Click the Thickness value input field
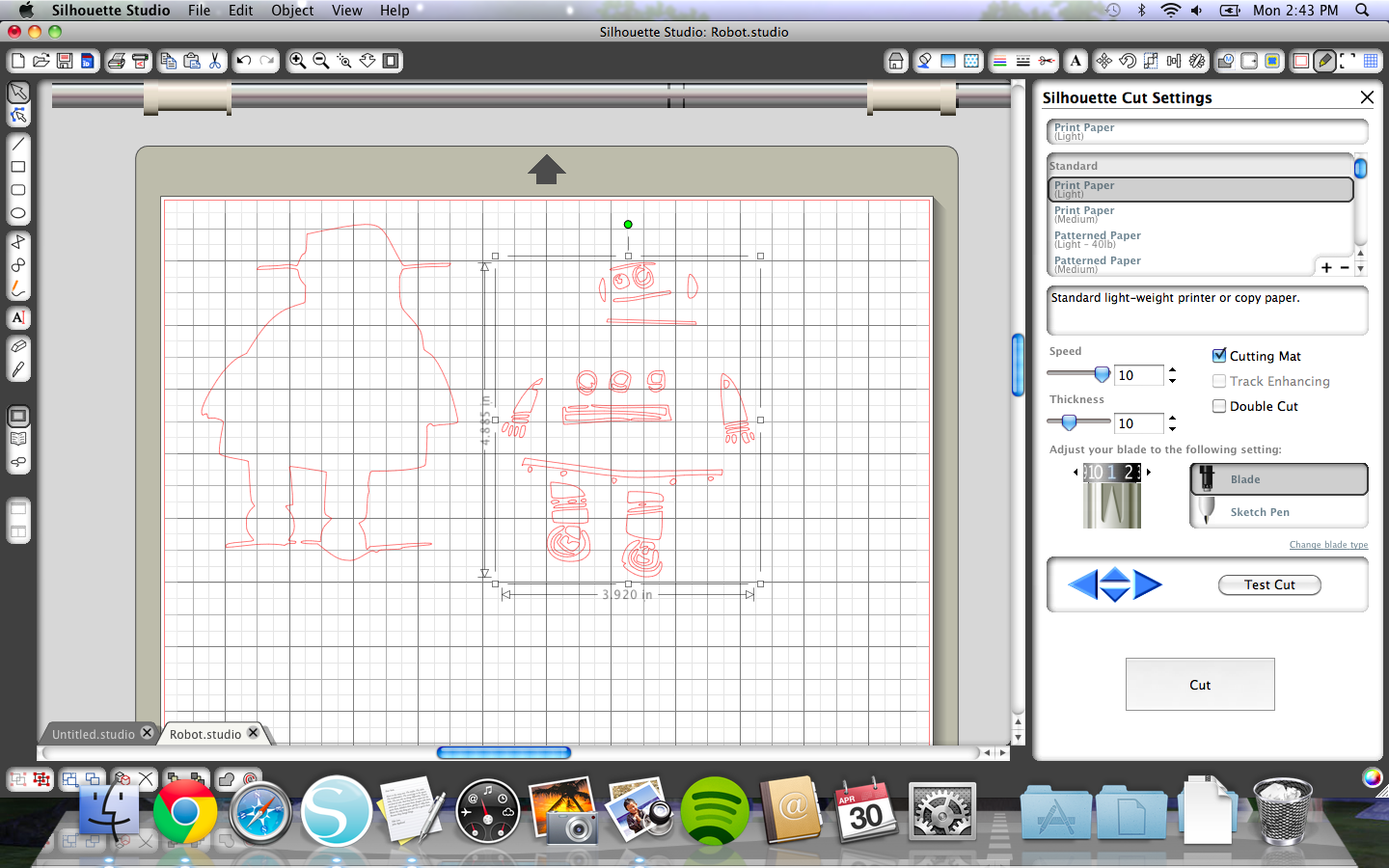Viewport: 1389px width, 868px height. coord(1139,423)
